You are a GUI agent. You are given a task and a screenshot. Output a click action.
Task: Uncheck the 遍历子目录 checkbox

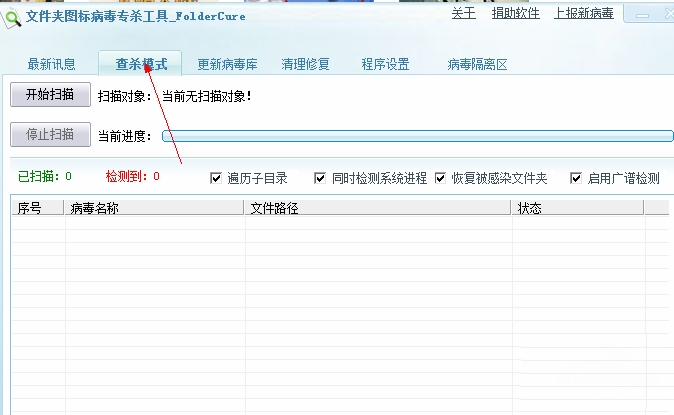(x=216, y=178)
